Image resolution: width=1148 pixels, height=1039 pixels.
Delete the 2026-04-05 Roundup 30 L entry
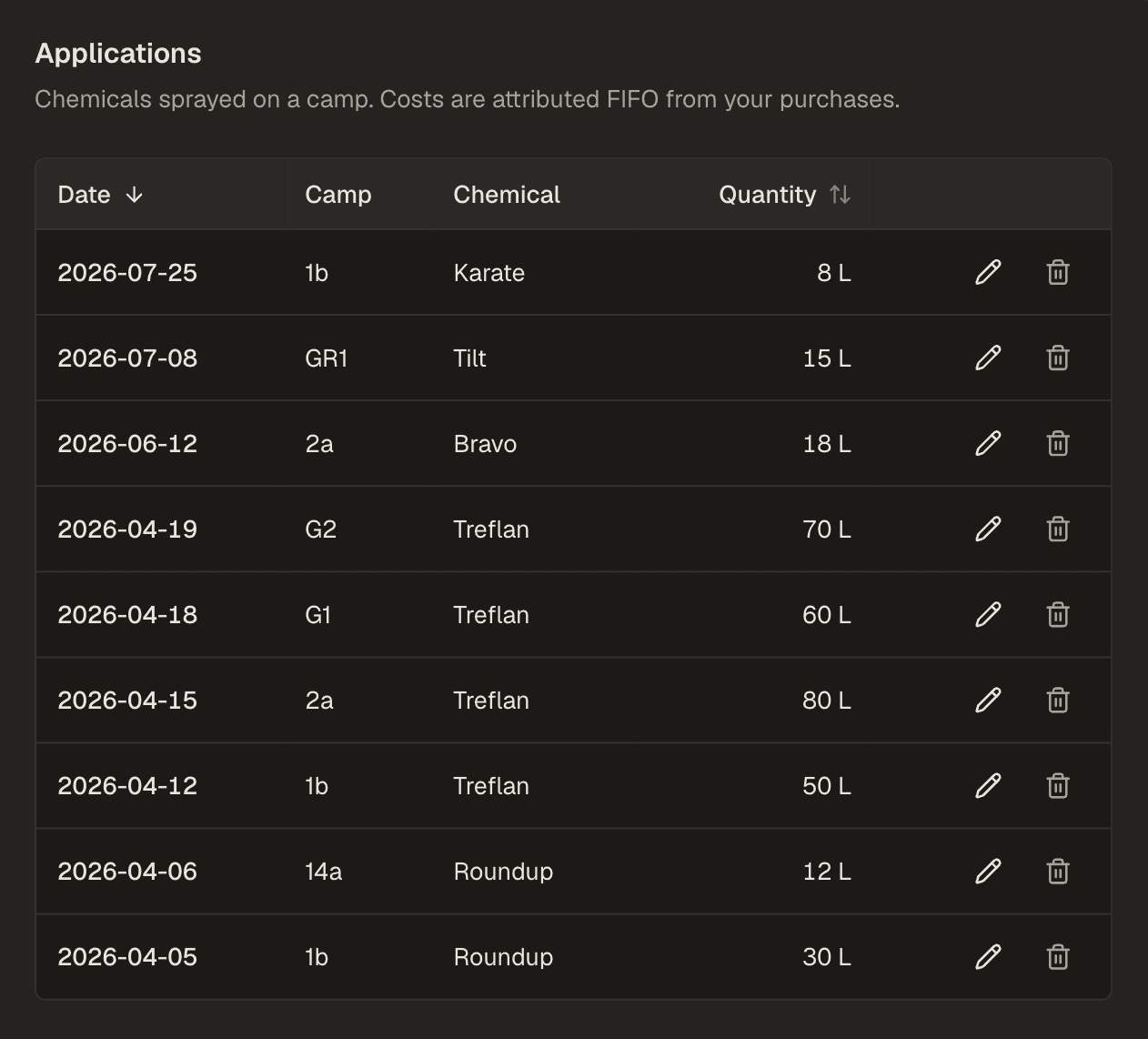pyautogui.click(x=1057, y=956)
